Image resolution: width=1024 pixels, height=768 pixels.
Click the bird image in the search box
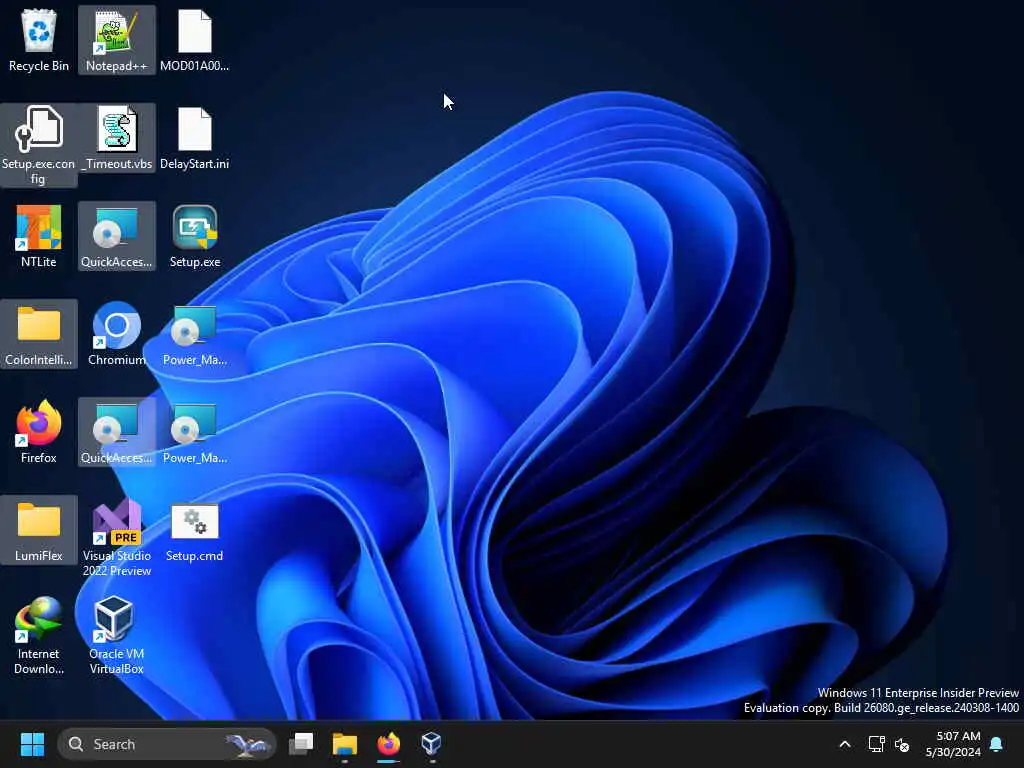(x=248, y=744)
